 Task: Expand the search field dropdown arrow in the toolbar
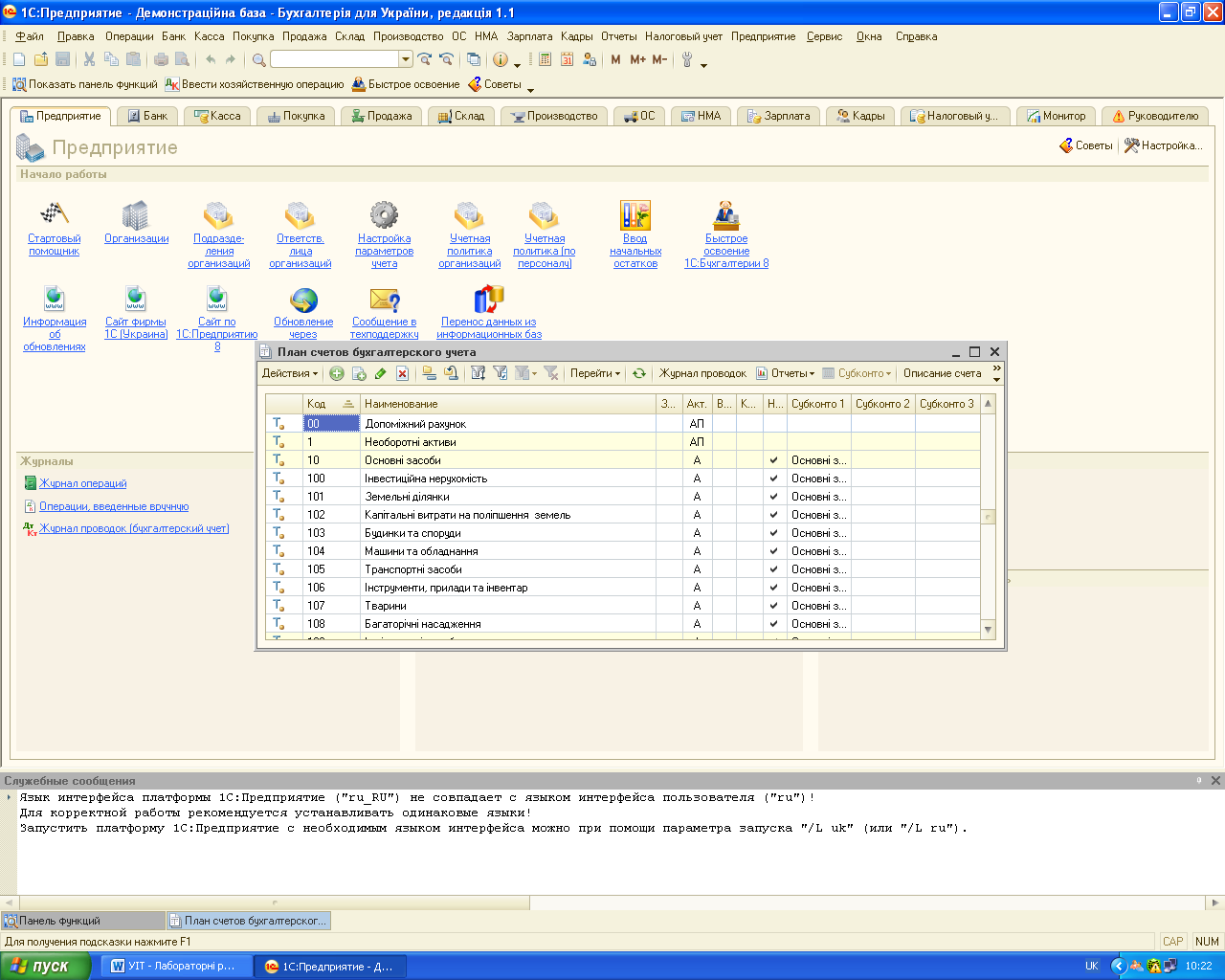[x=406, y=59]
